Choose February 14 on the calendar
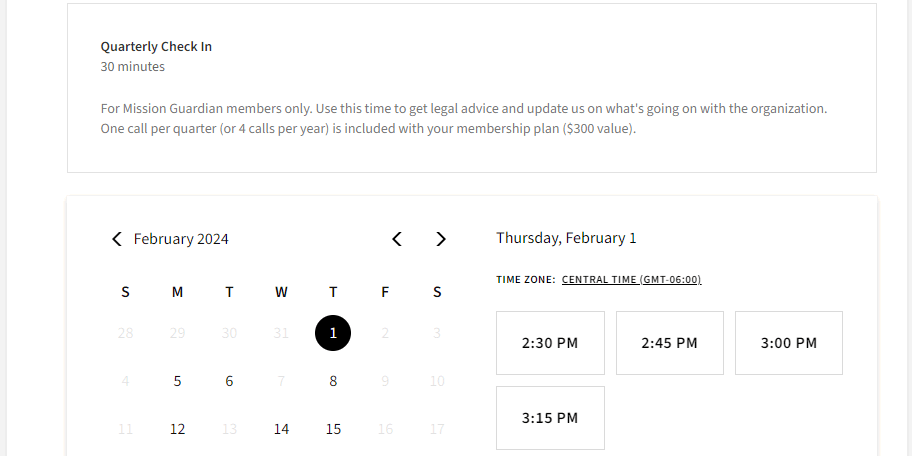912x456 pixels. click(x=281, y=429)
